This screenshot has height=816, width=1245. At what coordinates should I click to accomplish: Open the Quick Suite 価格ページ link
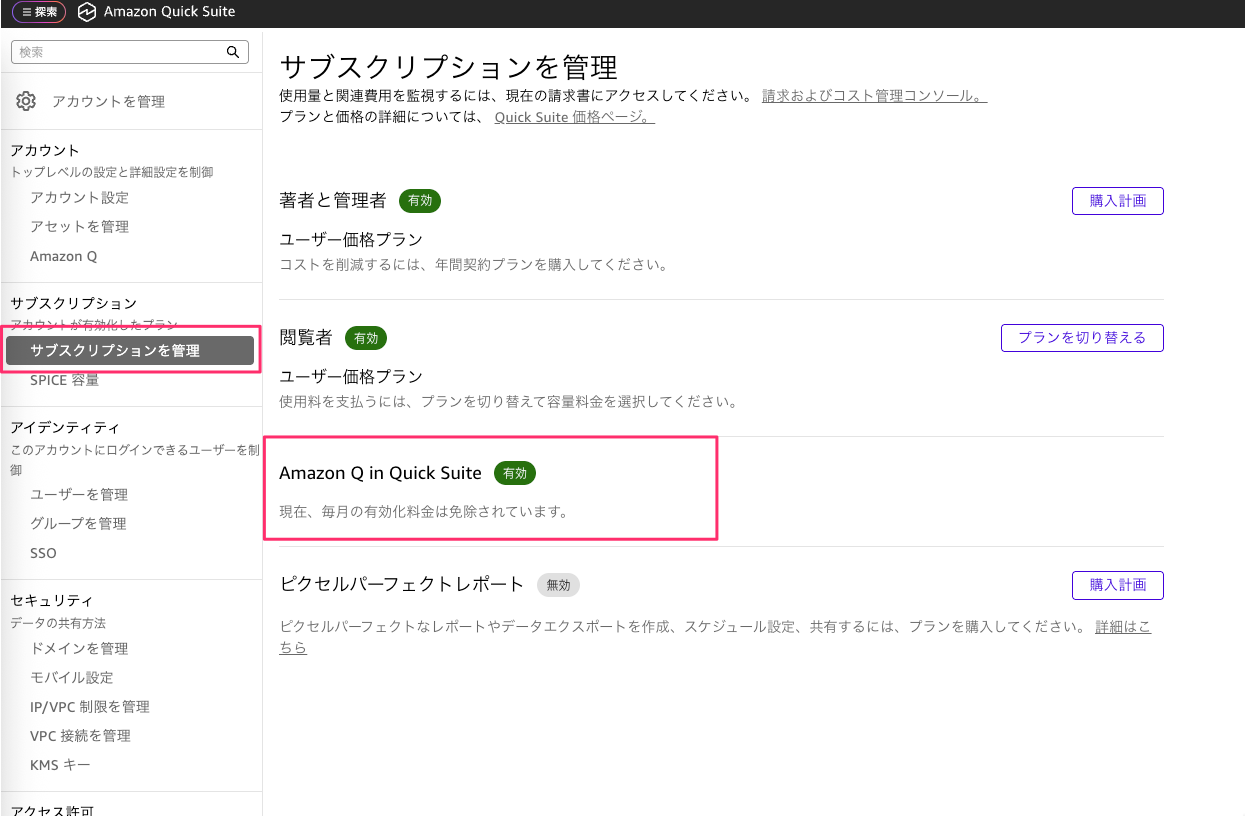pos(574,117)
